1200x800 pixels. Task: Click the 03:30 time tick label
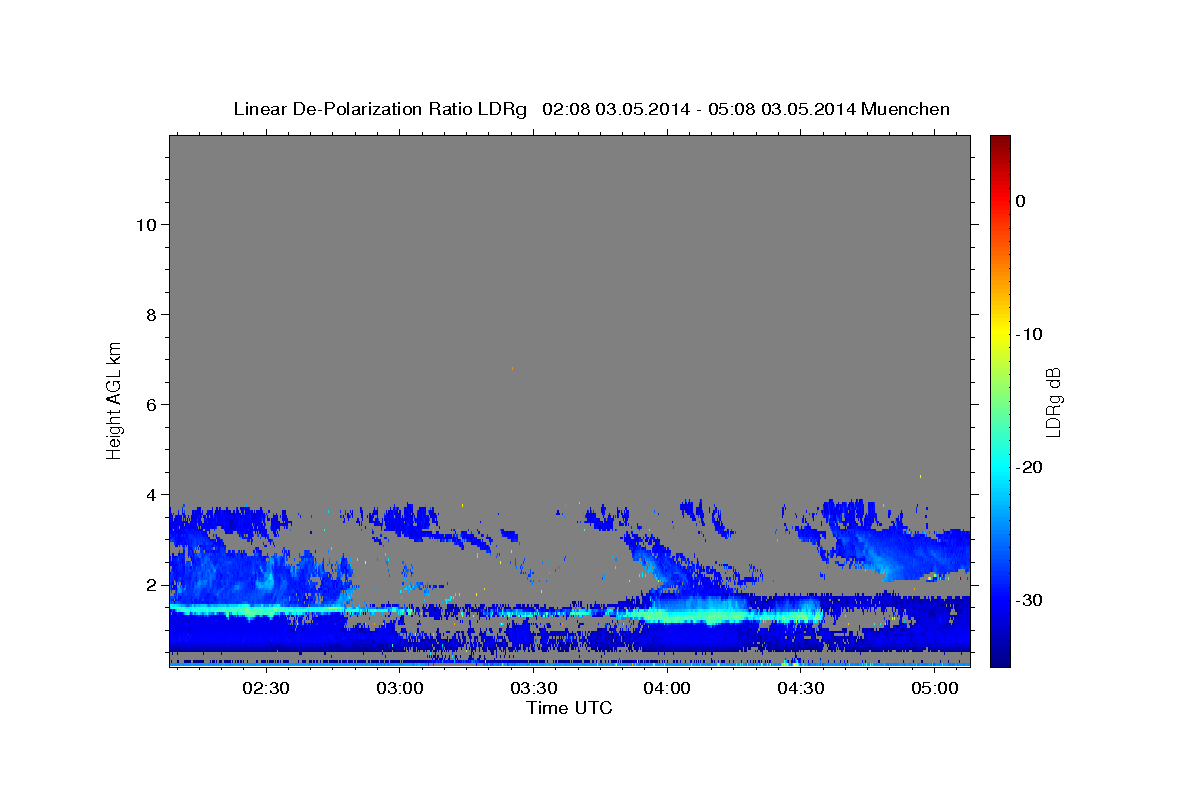pos(534,688)
